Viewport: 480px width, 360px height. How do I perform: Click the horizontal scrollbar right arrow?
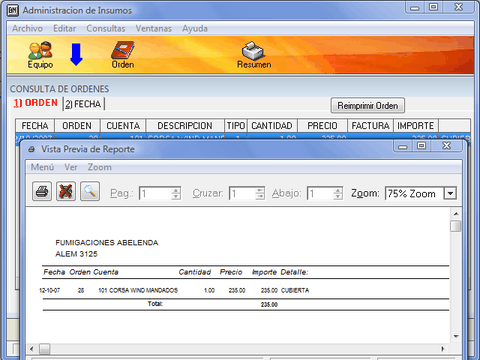pyautogui.click(x=443, y=349)
